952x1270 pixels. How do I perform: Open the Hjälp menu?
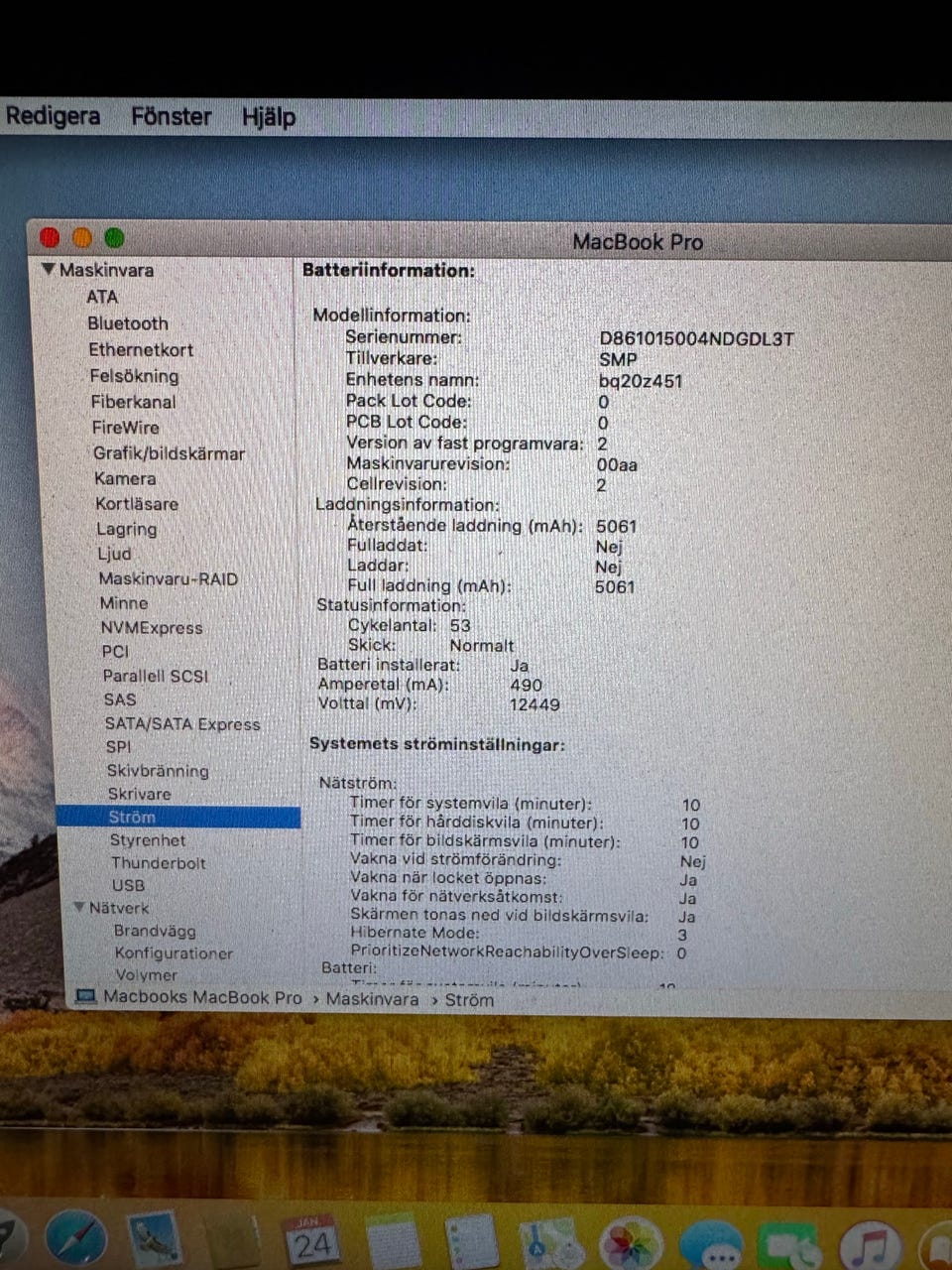[x=269, y=117]
